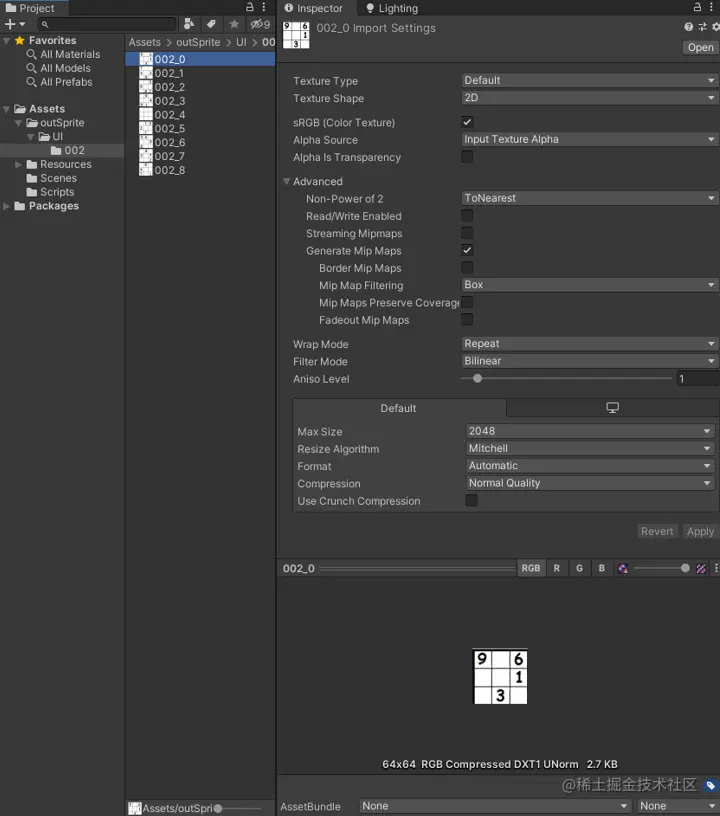The width and height of the screenshot is (720, 816).
Task: Open search by label tag icon
Action: click(211, 24)
